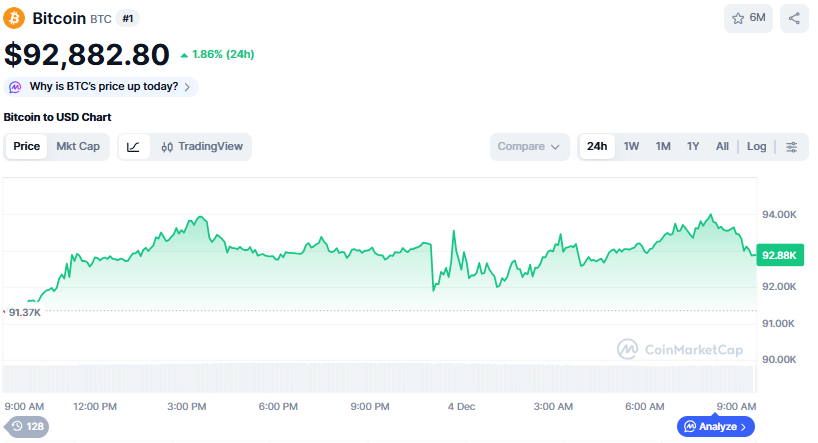
Task: Click the purple AI icon beside price question
Action: 16,87
